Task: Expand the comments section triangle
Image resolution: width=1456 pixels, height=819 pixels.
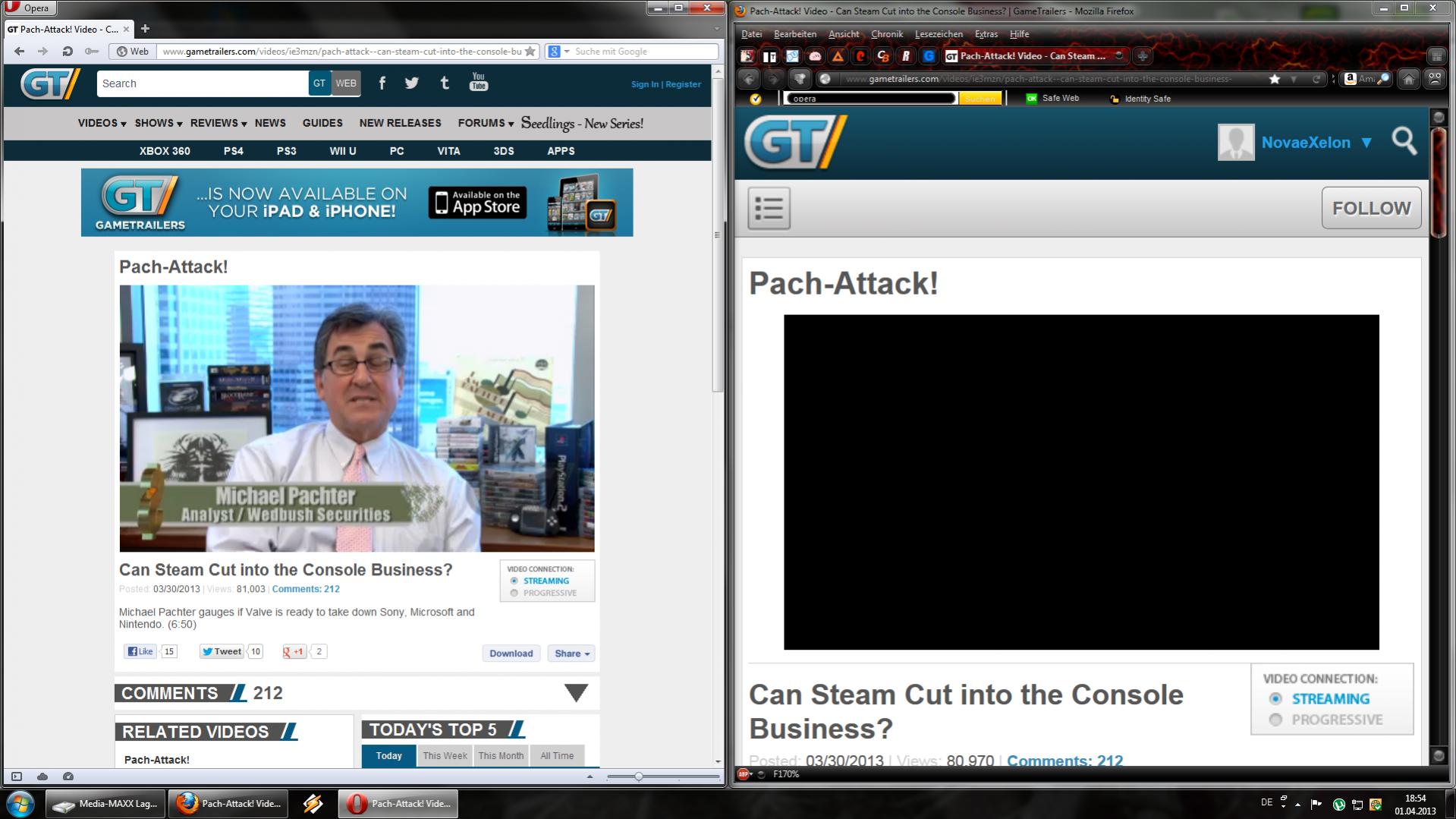Action: pyautogui.click(x=576, y=693)
